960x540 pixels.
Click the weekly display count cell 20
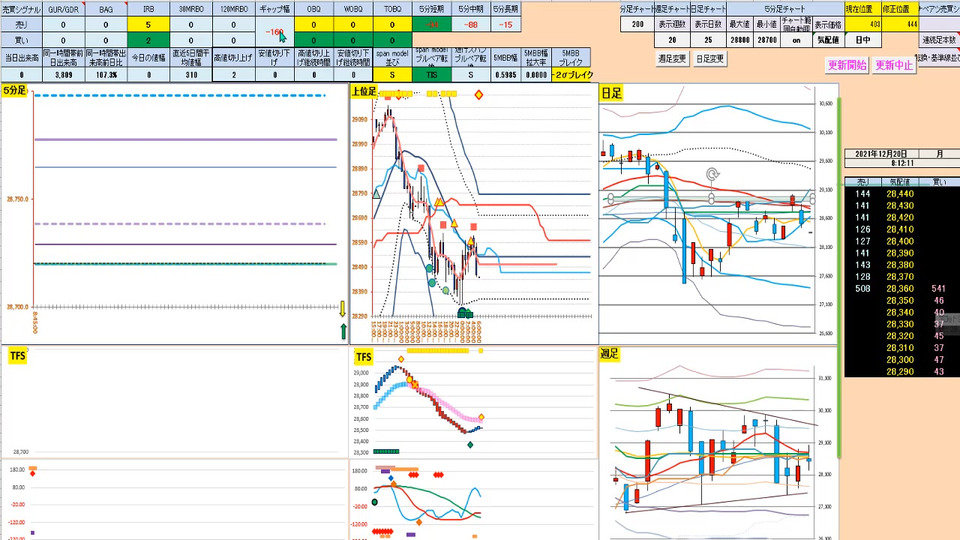tap(672, 40)
